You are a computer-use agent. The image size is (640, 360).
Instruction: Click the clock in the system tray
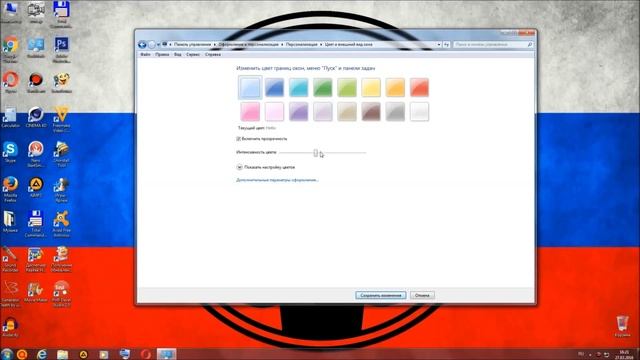click(x=624, y=354)
